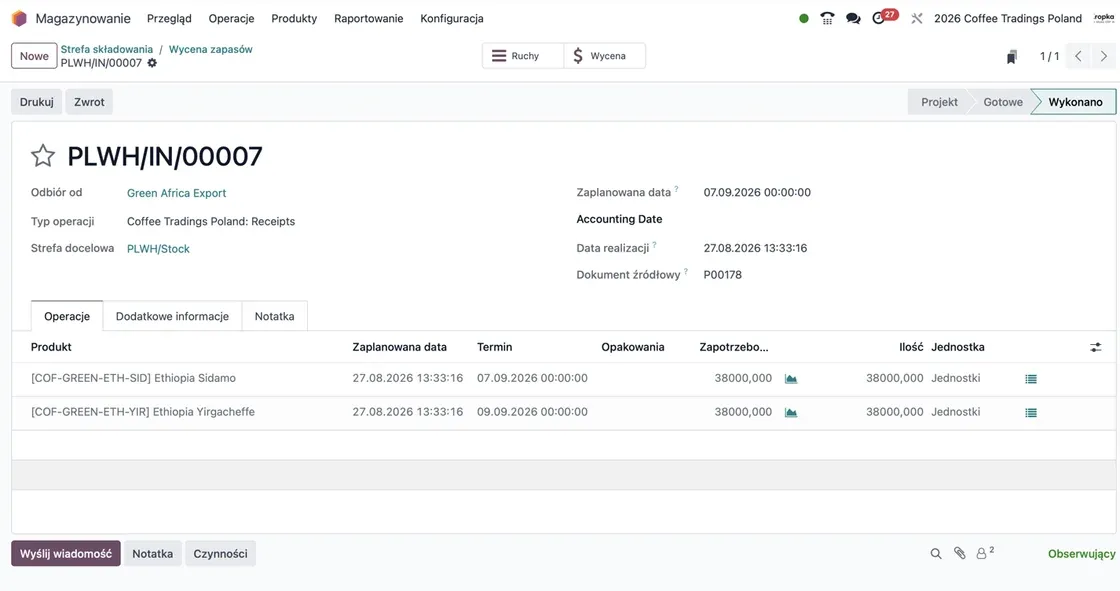Open the PLWH/Stock location link
Screen dimensions: 1120x591
159,249
